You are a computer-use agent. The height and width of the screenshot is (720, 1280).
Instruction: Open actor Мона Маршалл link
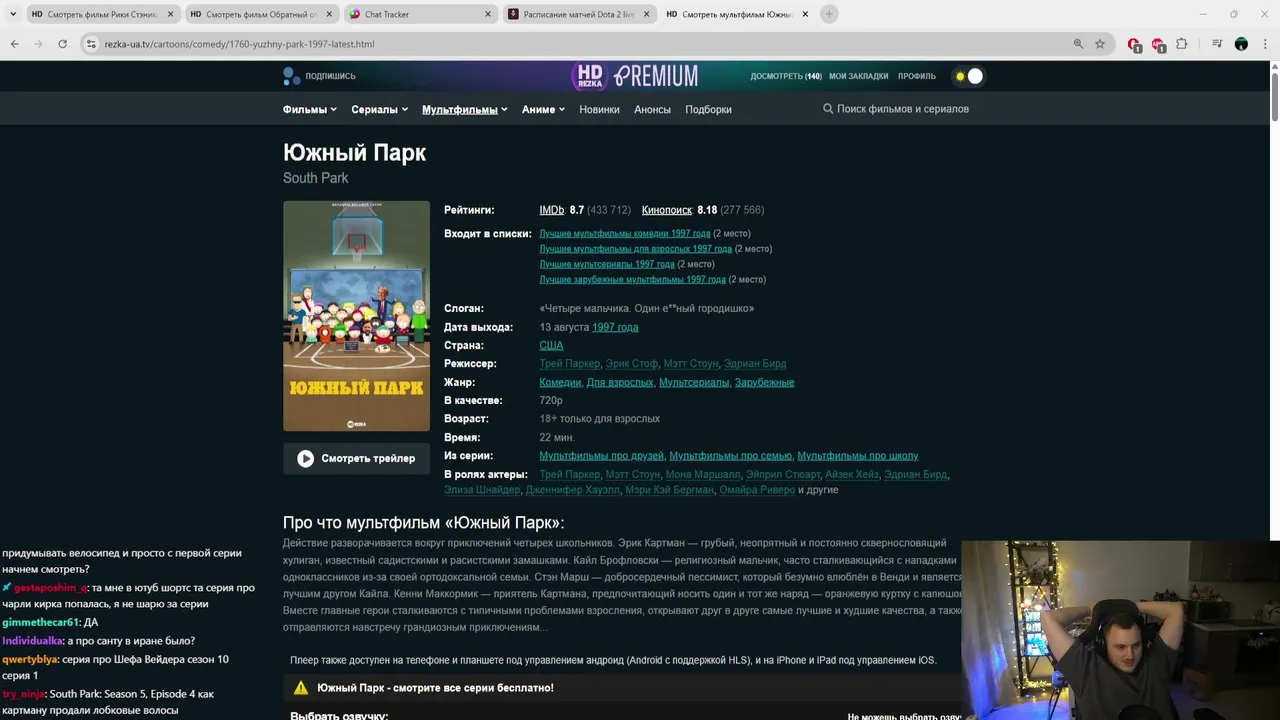[x=703, y=474]
